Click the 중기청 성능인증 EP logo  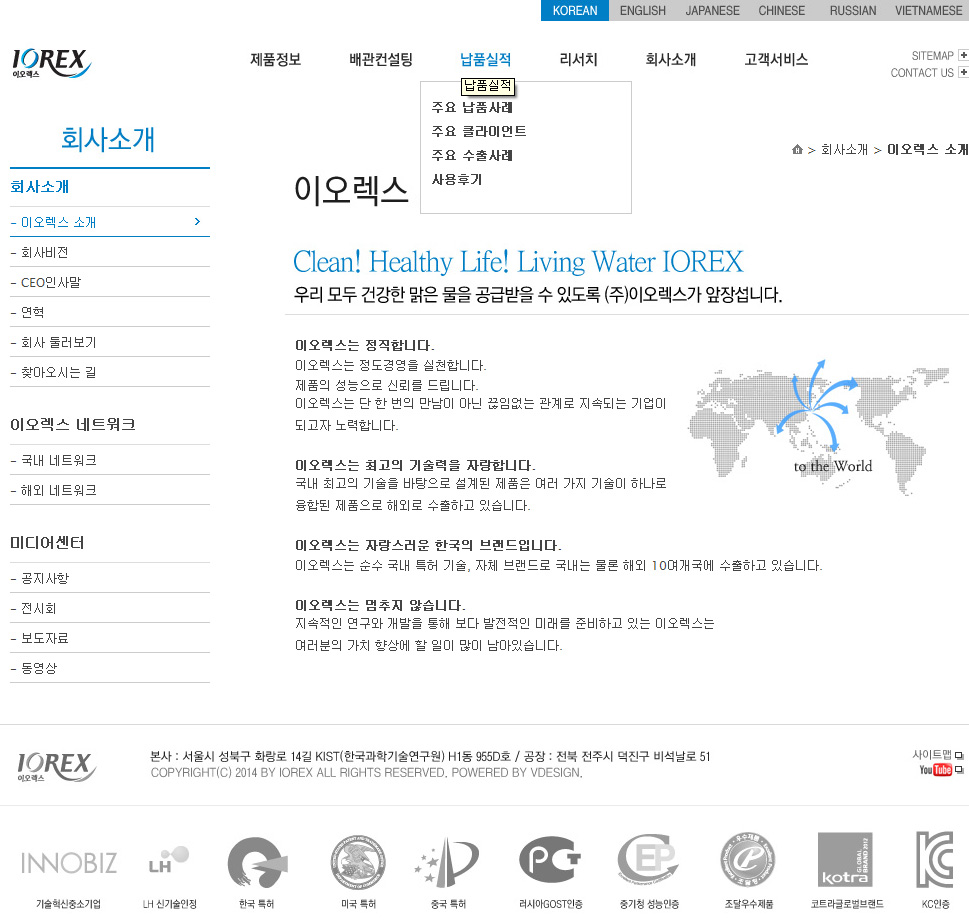648,860
